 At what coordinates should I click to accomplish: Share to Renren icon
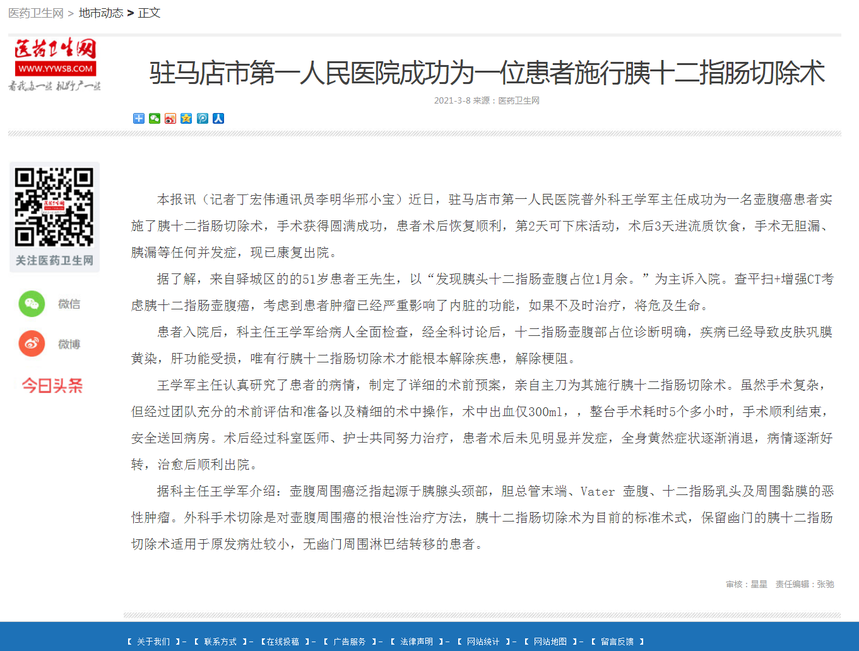coord(218,118)
